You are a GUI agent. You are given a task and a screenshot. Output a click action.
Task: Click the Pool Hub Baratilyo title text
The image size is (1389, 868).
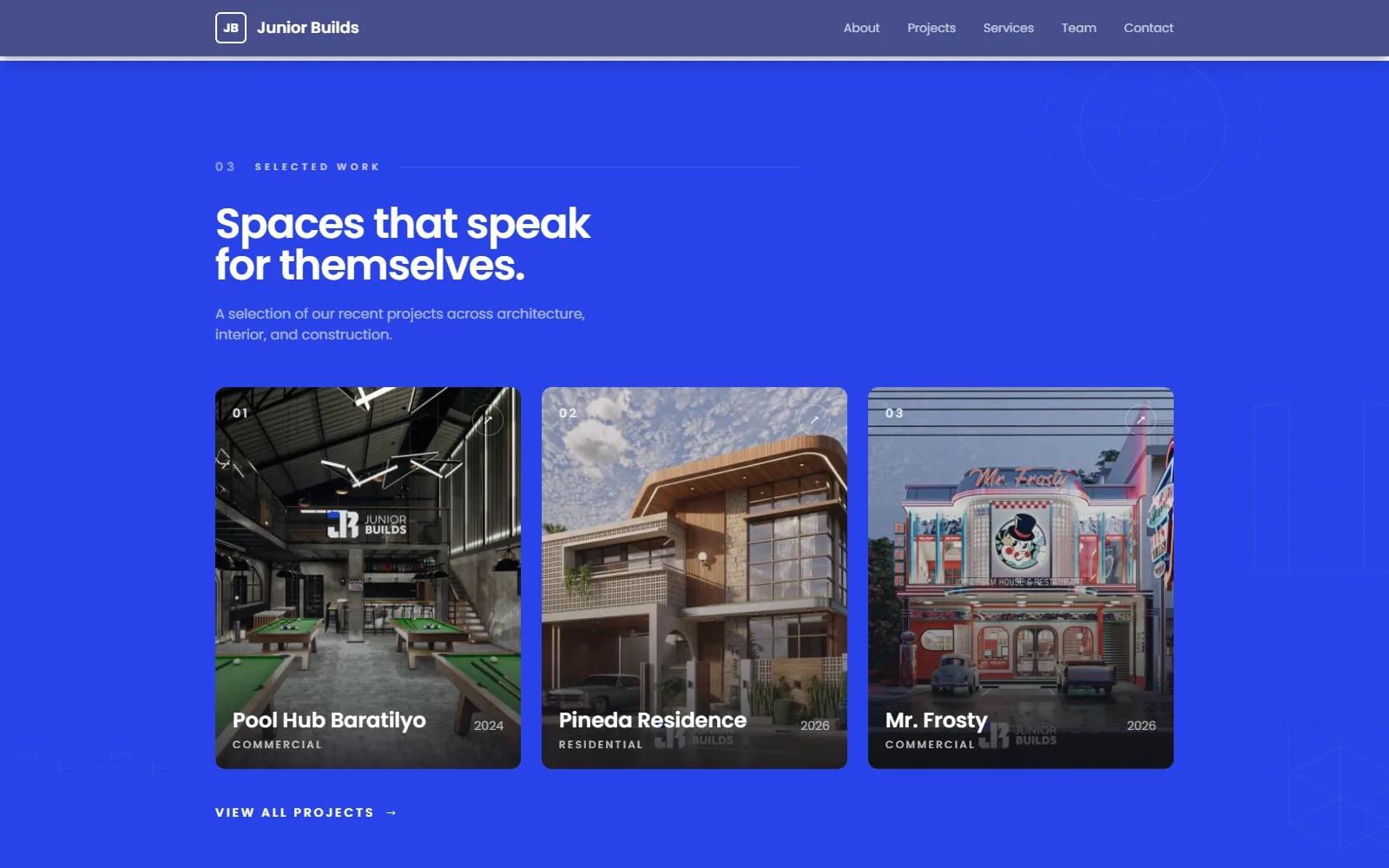[x=329, y=720]
